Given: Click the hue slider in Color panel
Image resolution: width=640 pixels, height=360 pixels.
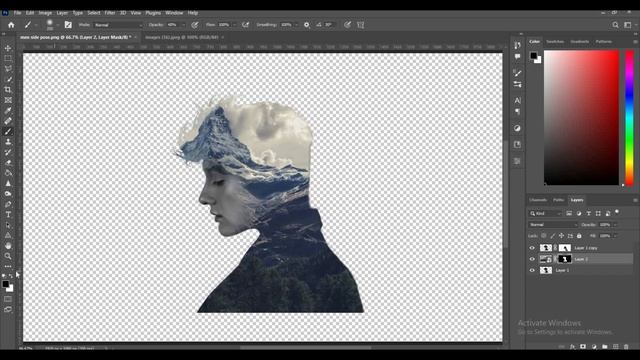Looking at the screenshot, I should click(629, 118).
